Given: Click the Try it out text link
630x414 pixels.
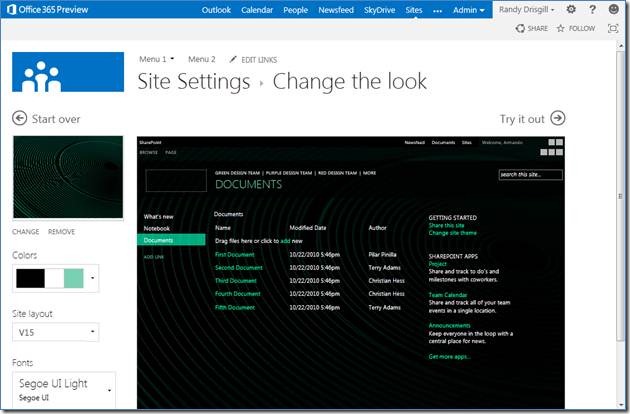Looking at the screenshot, I should tap(522, 119).
